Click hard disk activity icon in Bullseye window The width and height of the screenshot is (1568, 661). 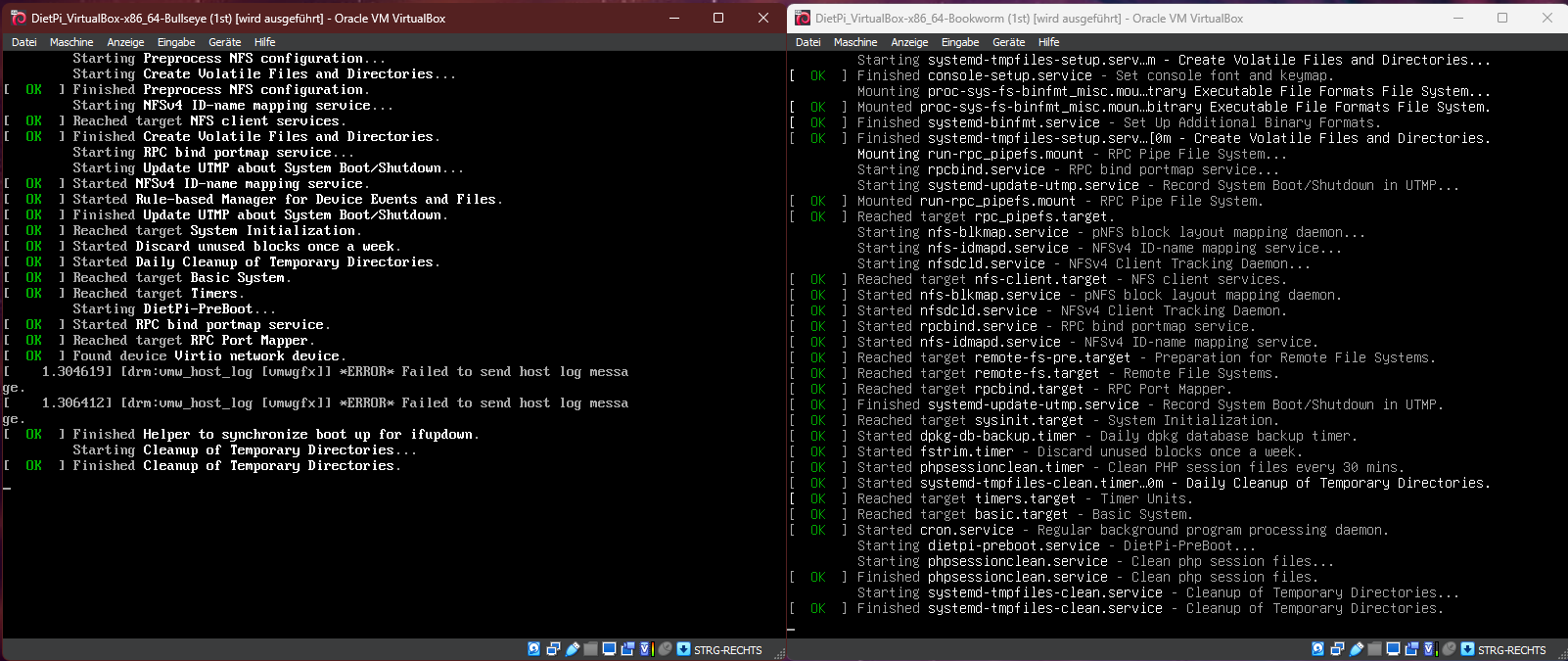click(x=534, y=648)
